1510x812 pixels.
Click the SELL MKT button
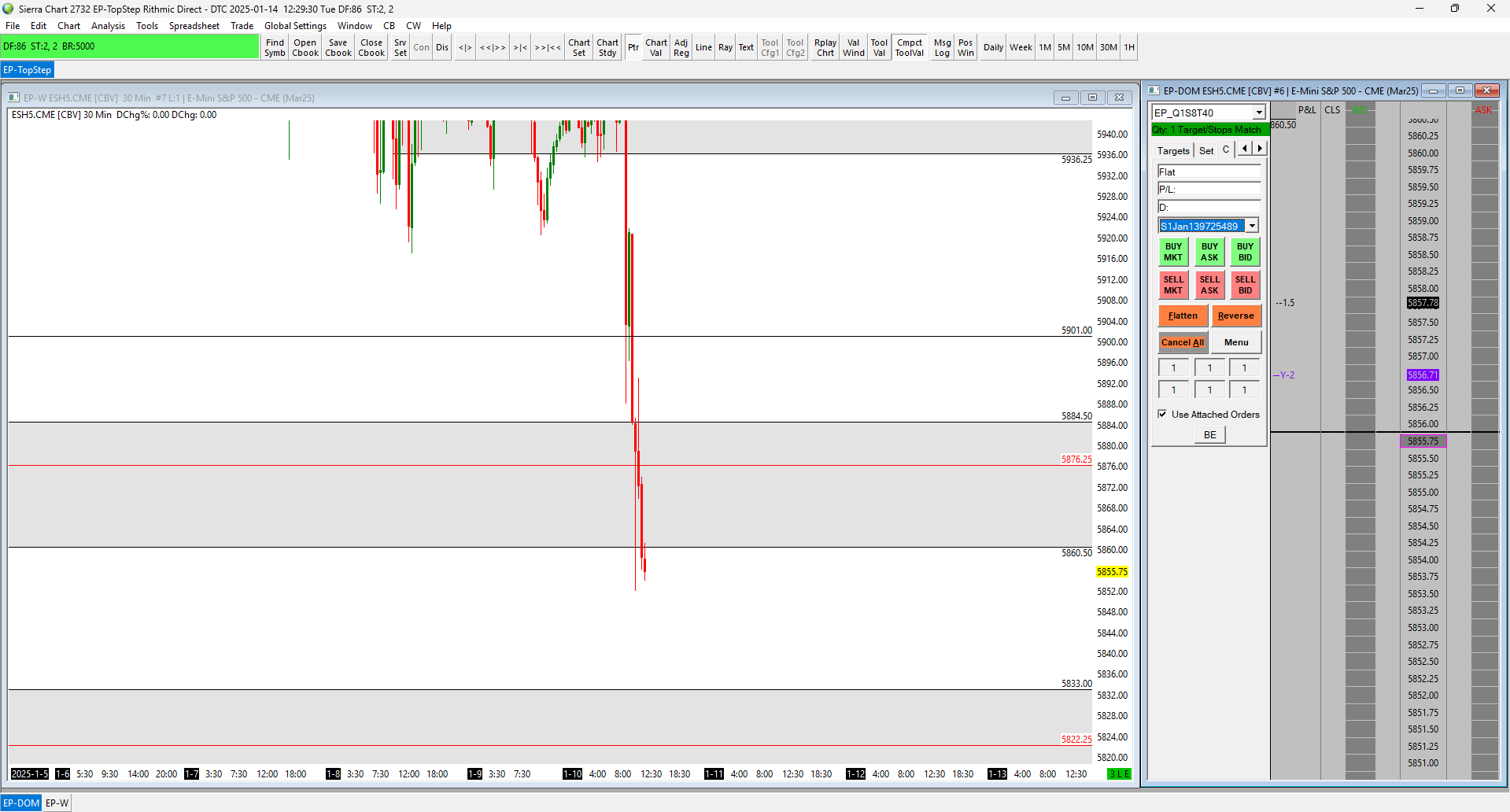click(x=1173, y=285)
